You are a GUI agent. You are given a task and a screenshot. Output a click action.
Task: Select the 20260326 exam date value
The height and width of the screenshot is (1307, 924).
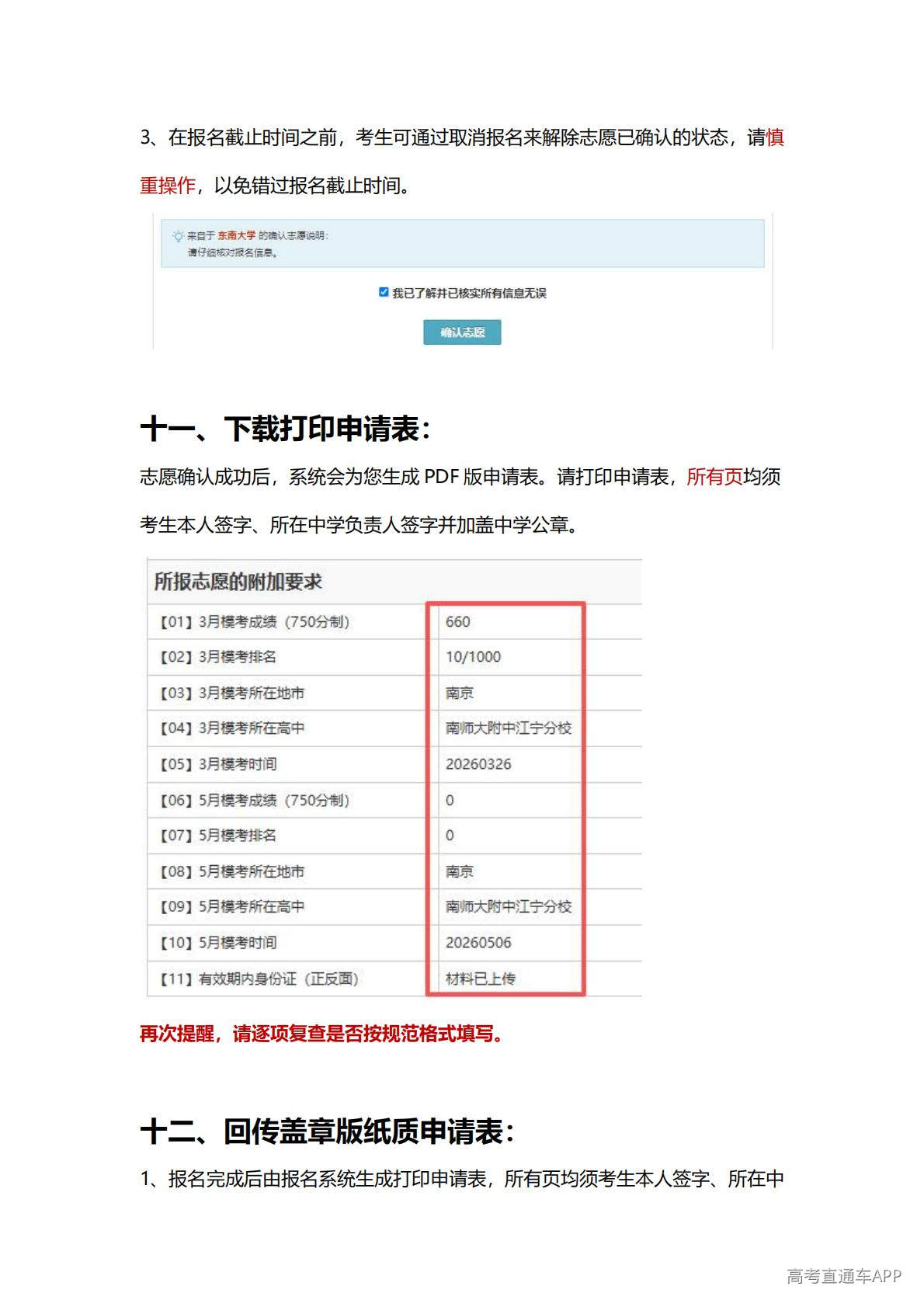(478, 764)
